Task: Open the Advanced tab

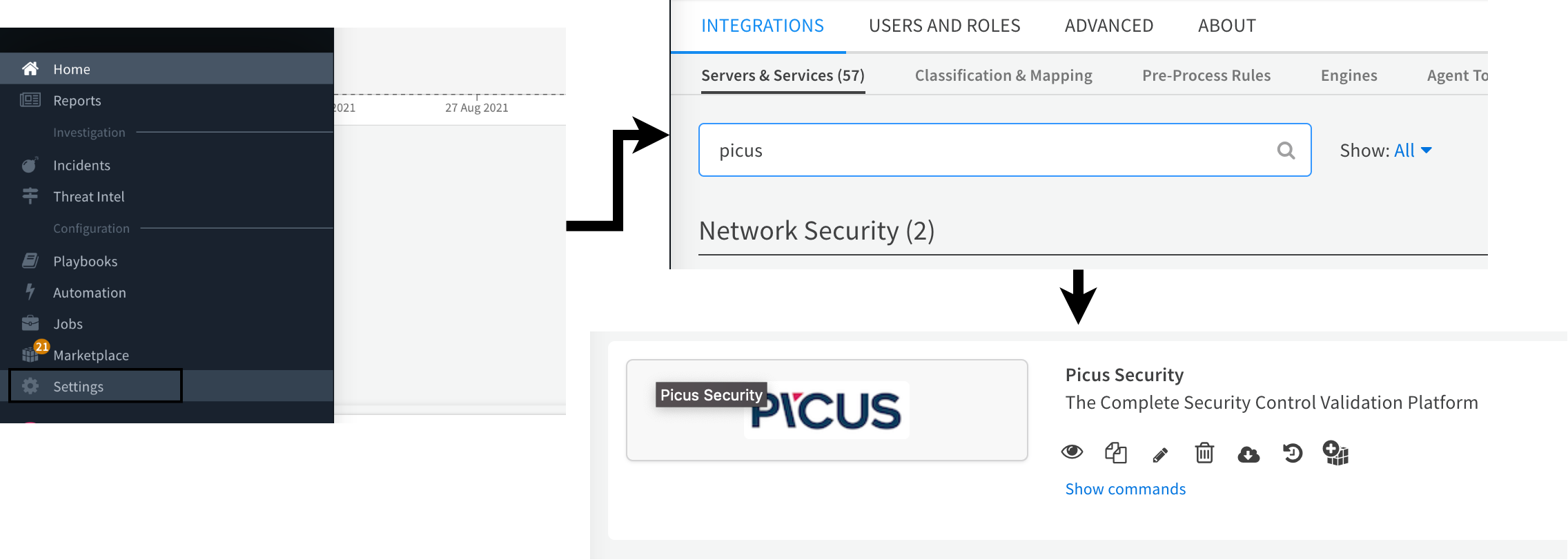Action: pos(1108,26)
